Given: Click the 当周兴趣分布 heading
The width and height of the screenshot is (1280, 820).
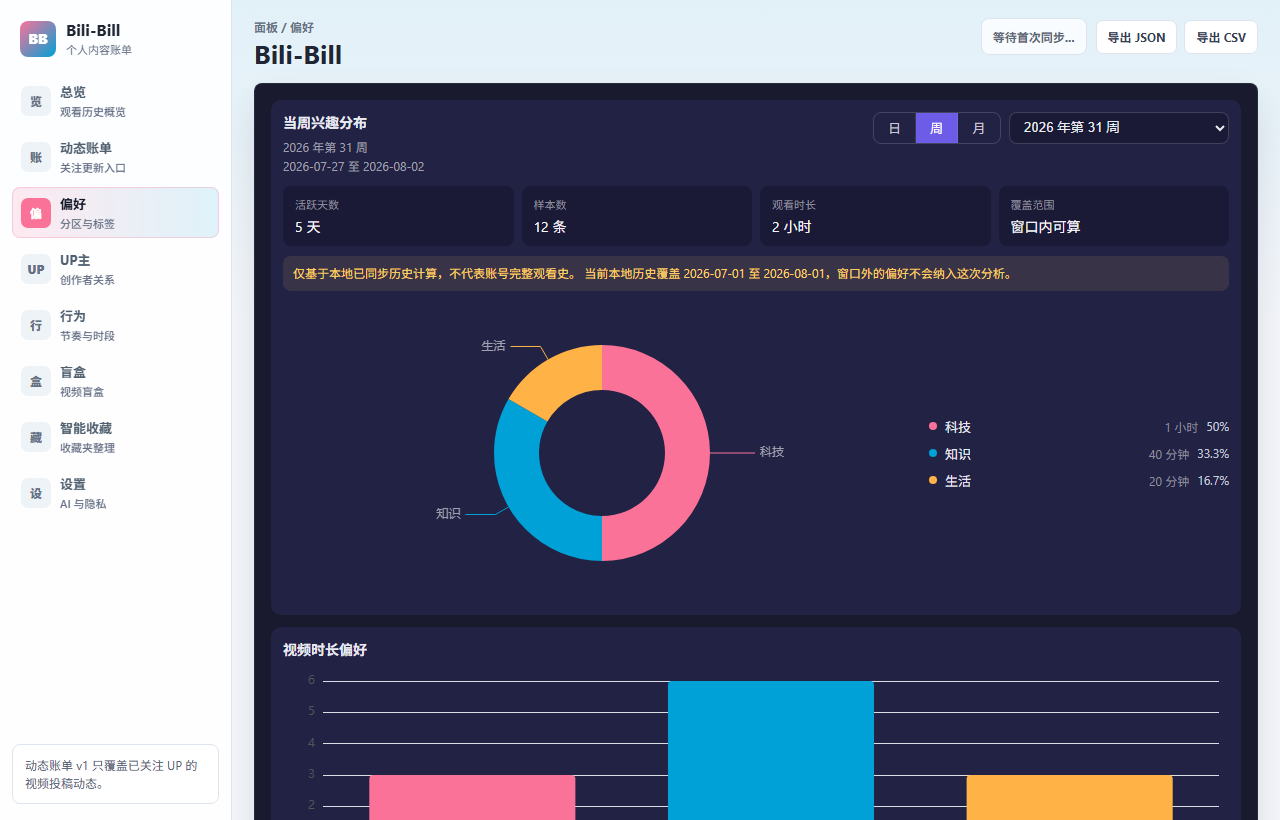Looking at the screenshot, I should coord(325,123).
